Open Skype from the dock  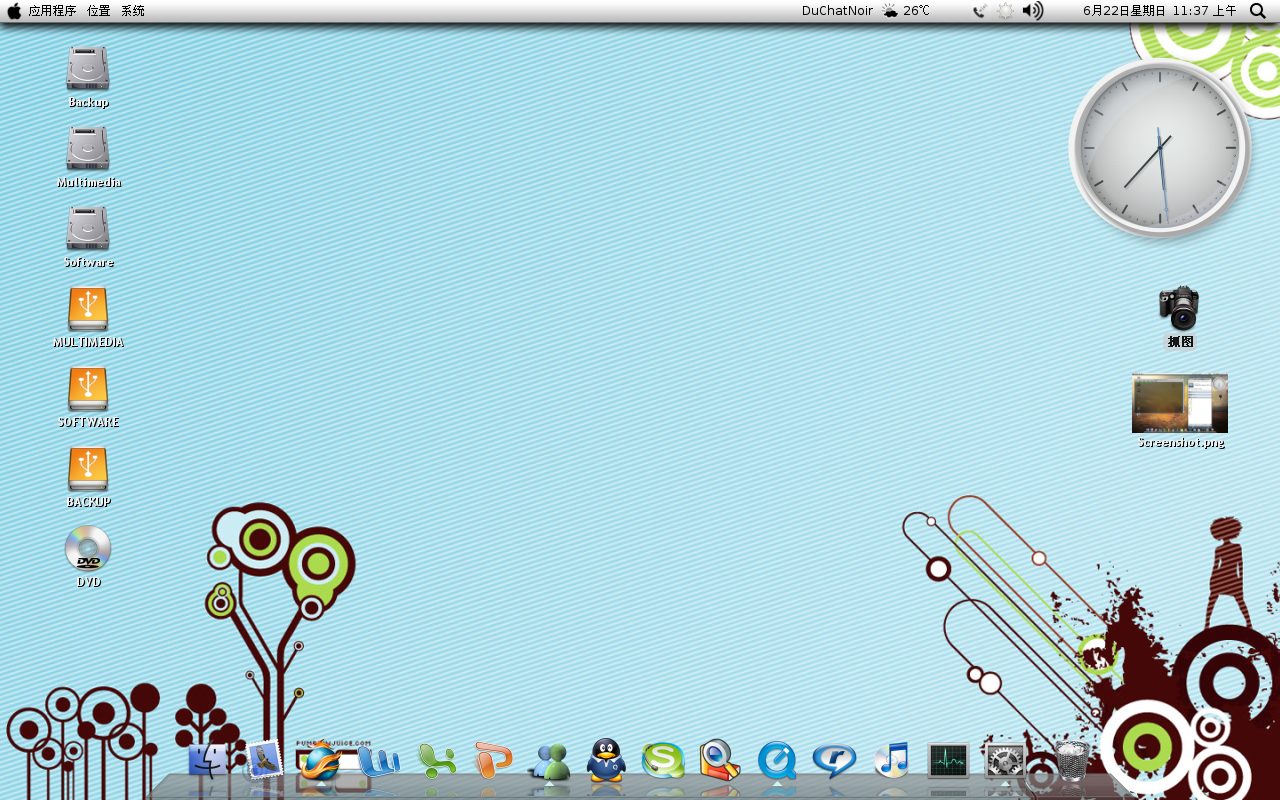[x=663, y=760]
